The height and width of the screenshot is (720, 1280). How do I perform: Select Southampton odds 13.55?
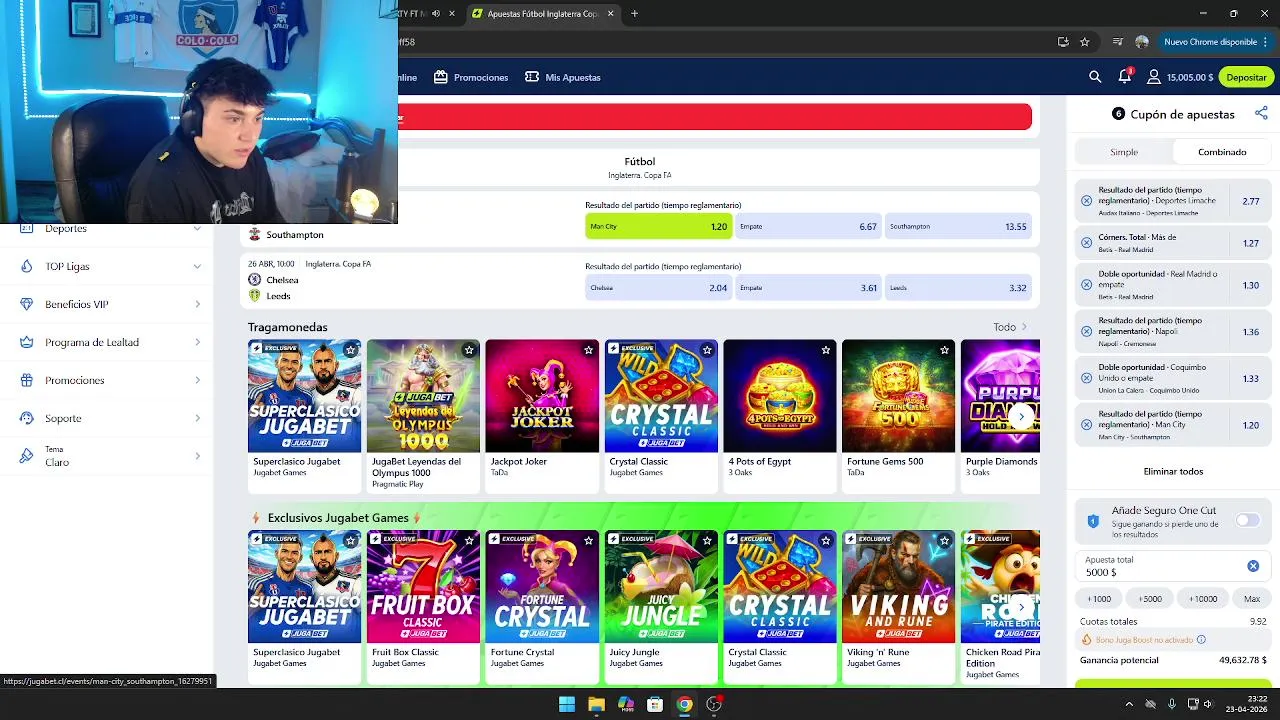[x=957, y=226]
